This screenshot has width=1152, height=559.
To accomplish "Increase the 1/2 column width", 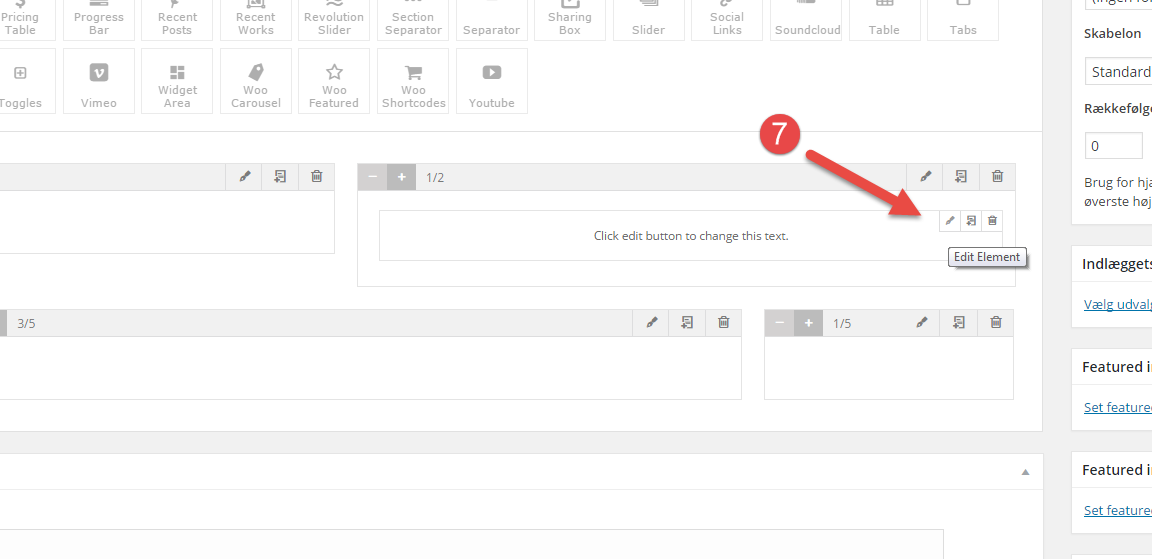I will click(x=401, y=177).
